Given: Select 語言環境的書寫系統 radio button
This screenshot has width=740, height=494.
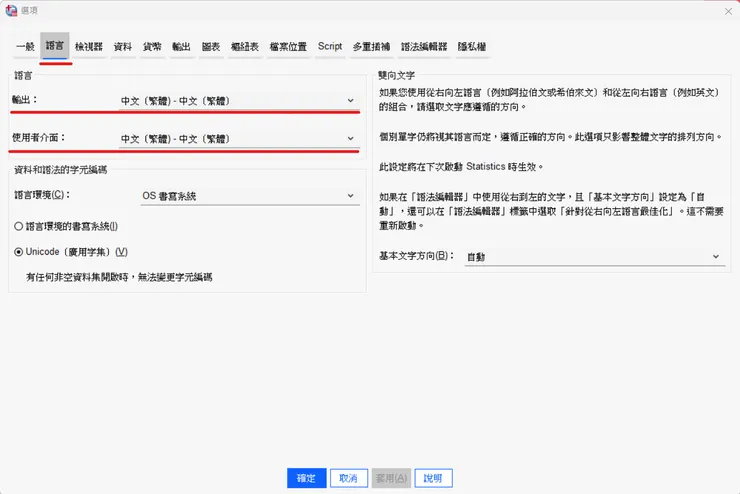Looking at the screenshot, I should coord(66,226).
